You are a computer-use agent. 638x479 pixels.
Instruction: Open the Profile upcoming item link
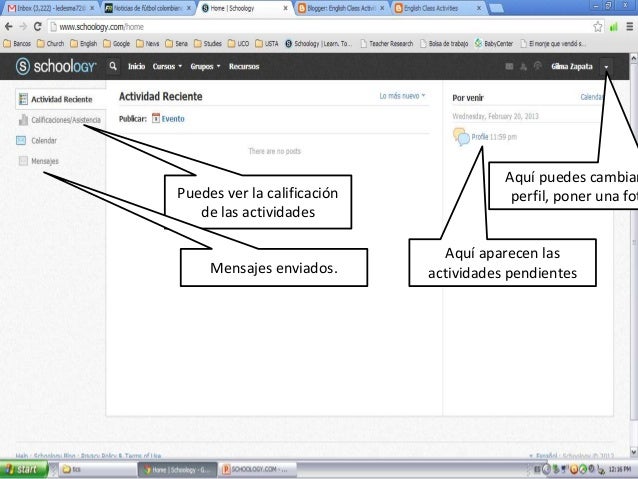point(480,137)
